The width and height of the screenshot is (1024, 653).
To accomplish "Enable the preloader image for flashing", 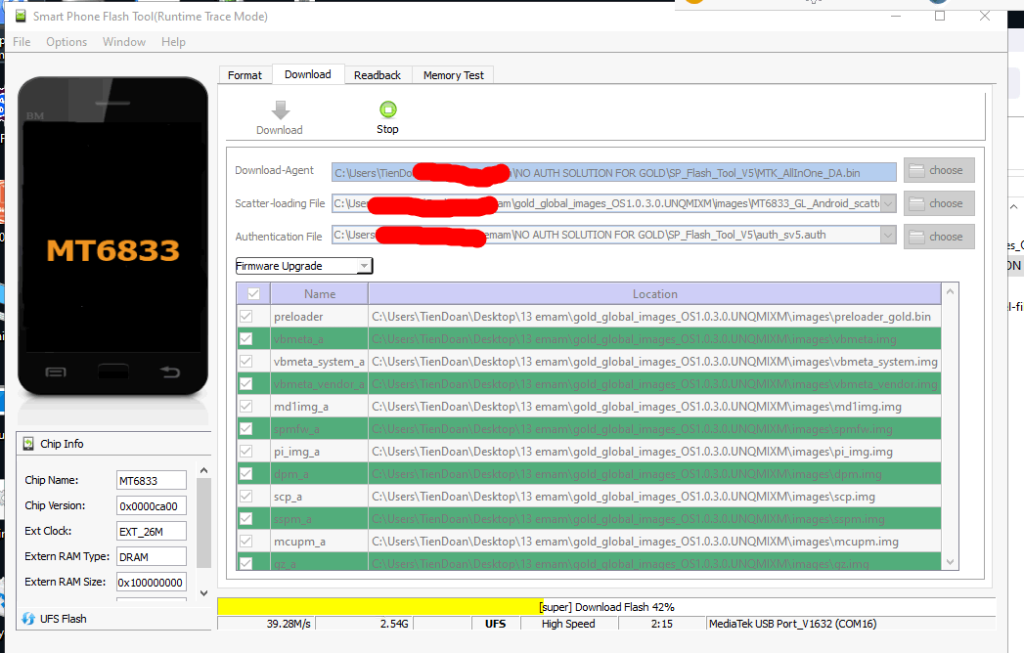I will [x=244, y=316].
